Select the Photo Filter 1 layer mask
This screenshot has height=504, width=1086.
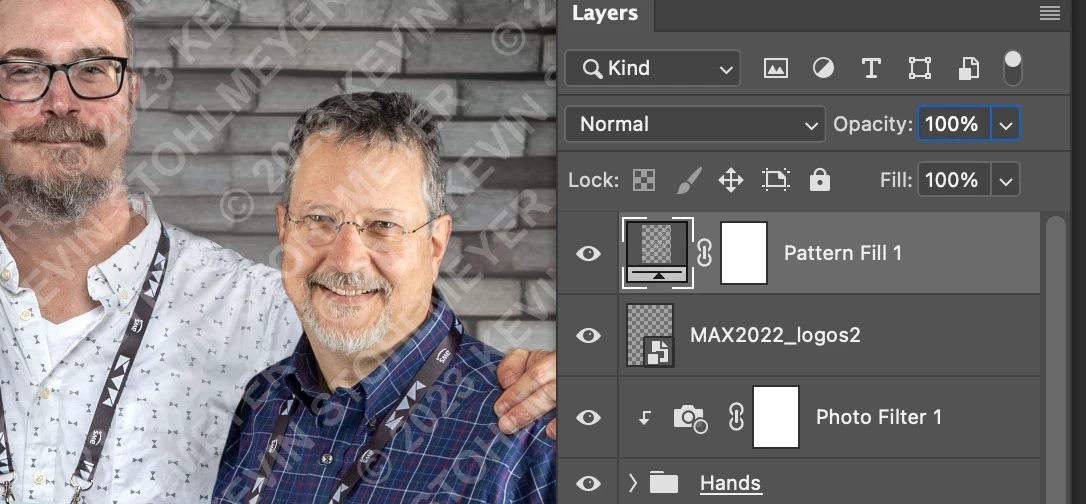point(776,417)
